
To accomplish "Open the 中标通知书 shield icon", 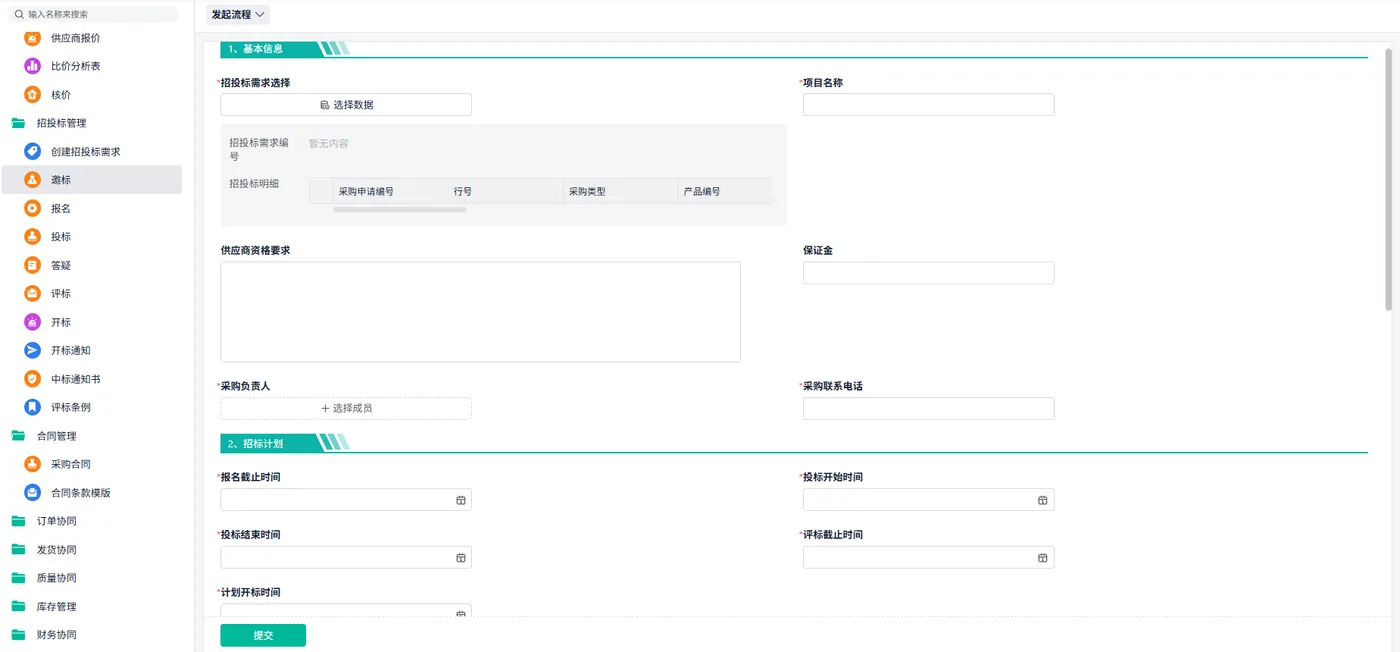I will click(32, 379).
